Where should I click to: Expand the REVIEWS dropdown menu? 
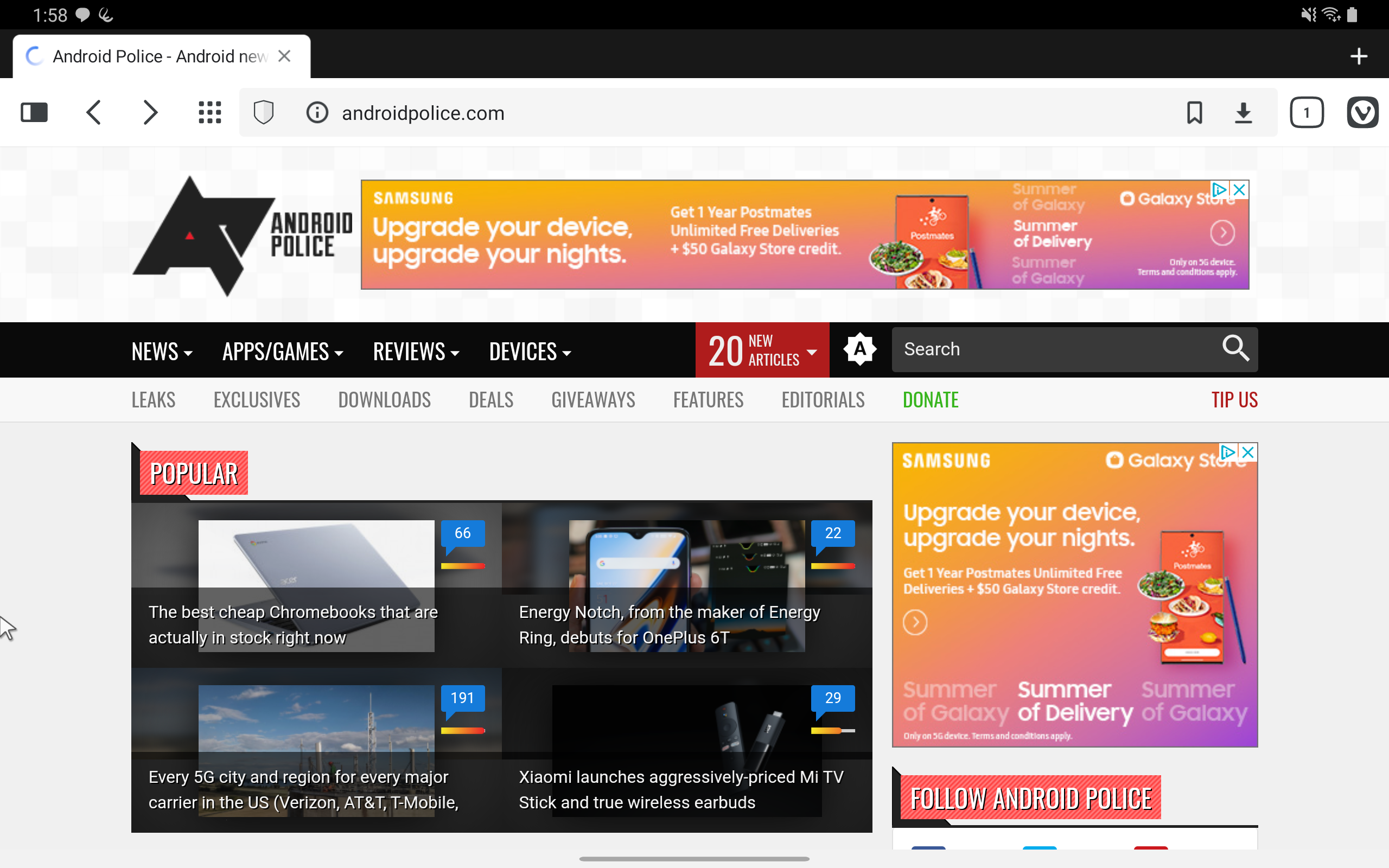pyautogui.click(x=416, y=352)
